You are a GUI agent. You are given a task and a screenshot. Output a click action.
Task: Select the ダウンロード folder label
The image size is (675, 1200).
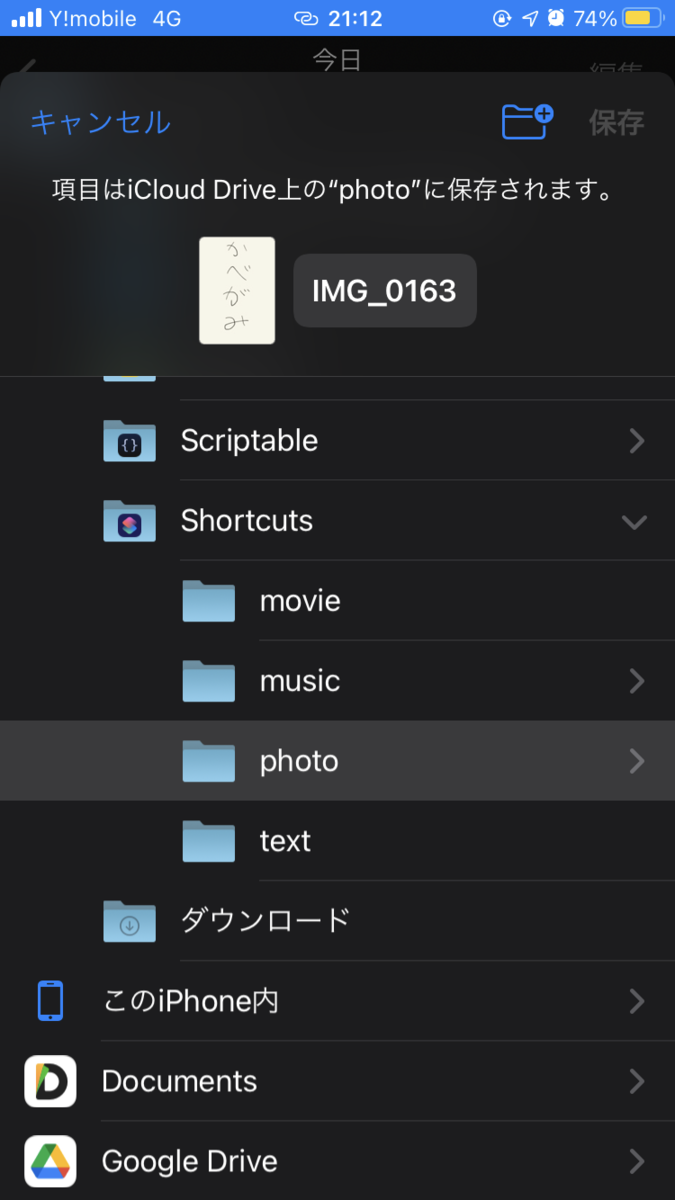coord(265,920)
